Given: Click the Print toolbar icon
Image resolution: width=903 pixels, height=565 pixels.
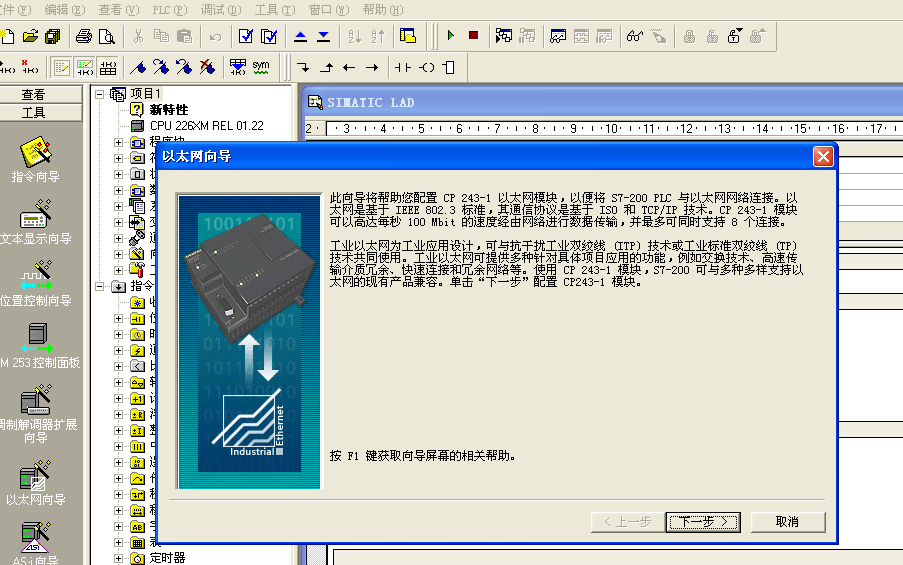Looking at the screenshot, I should click(84, 37).
